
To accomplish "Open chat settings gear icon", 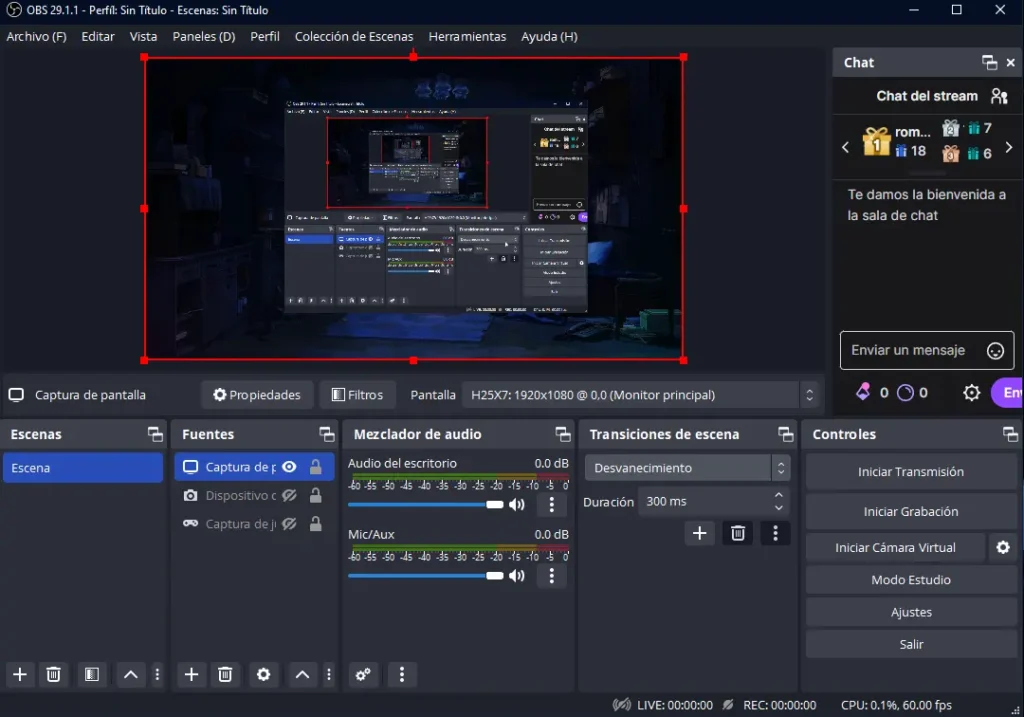I will coord(971,393).
